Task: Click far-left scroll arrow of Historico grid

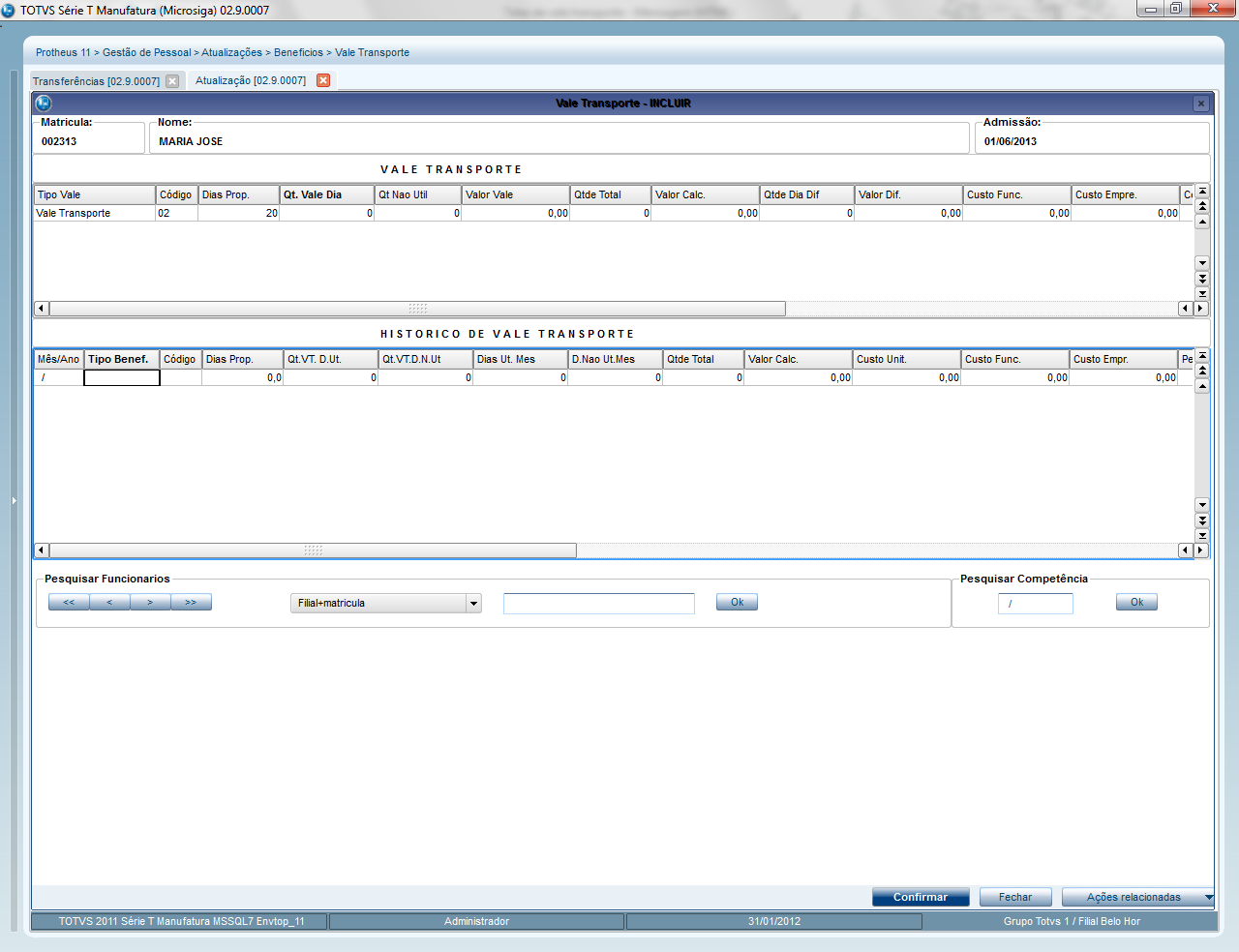Action: [41, 550]
